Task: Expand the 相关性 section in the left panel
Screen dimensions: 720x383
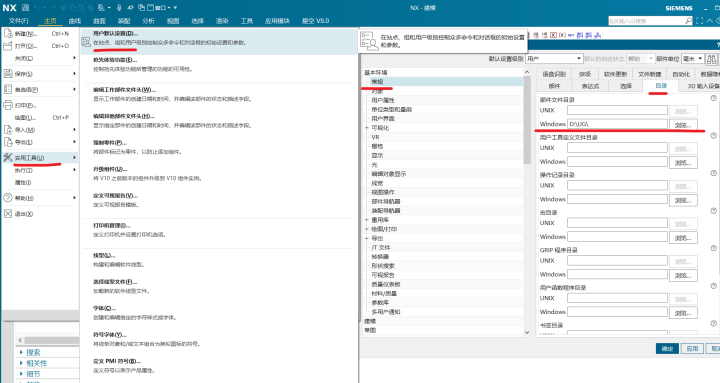Action: pos(21,363)
